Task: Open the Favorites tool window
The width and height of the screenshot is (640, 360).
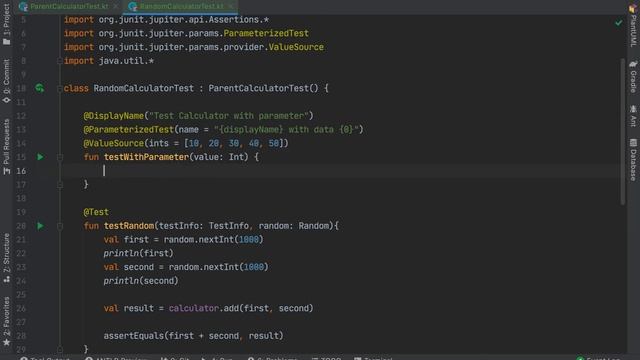Action: 7,321
